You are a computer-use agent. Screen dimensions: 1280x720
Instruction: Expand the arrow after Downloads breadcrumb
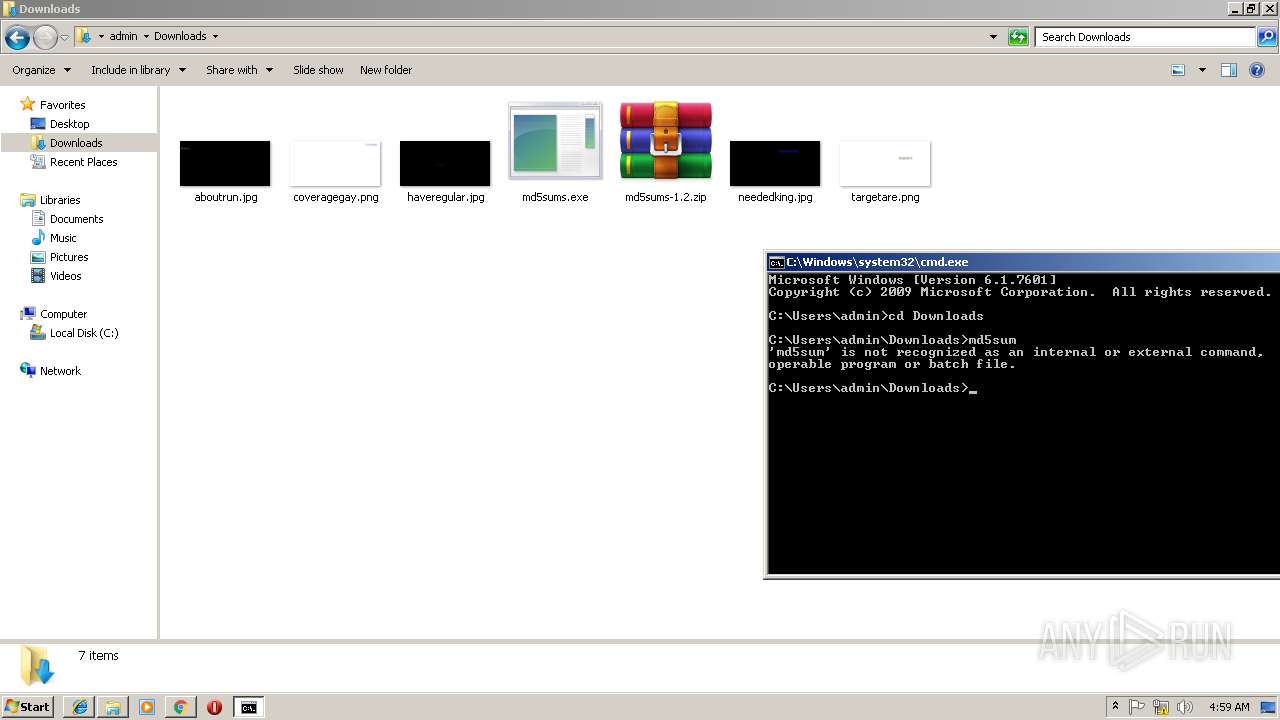click(215, 36)
